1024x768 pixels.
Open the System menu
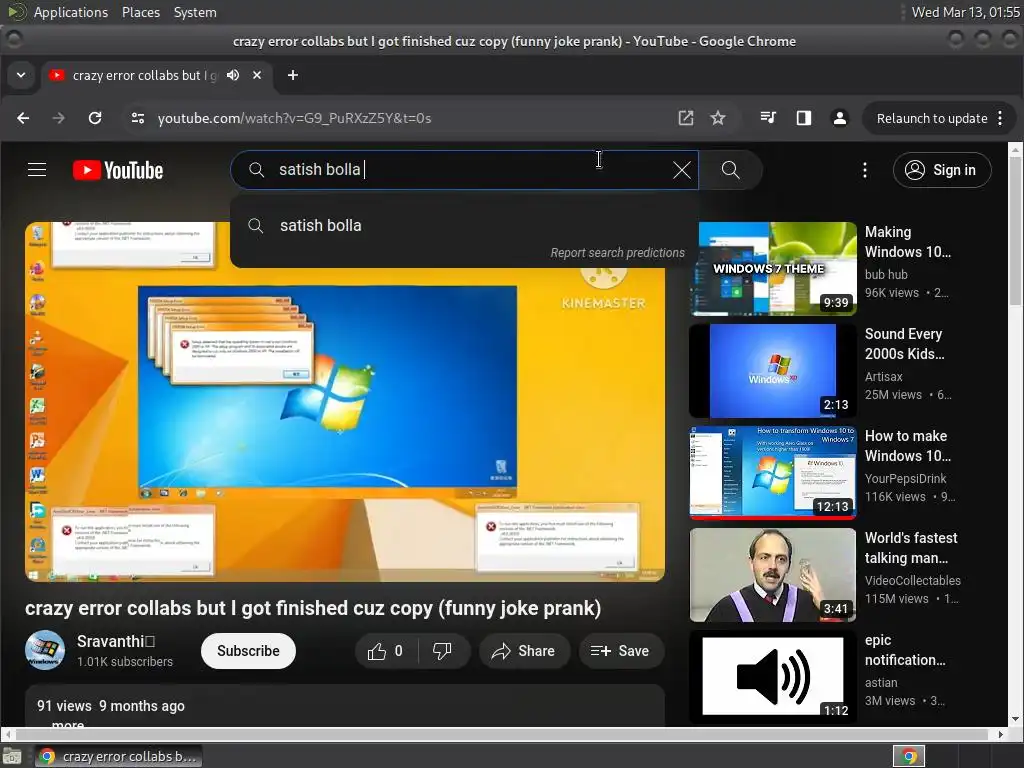[x=195, y=12]
